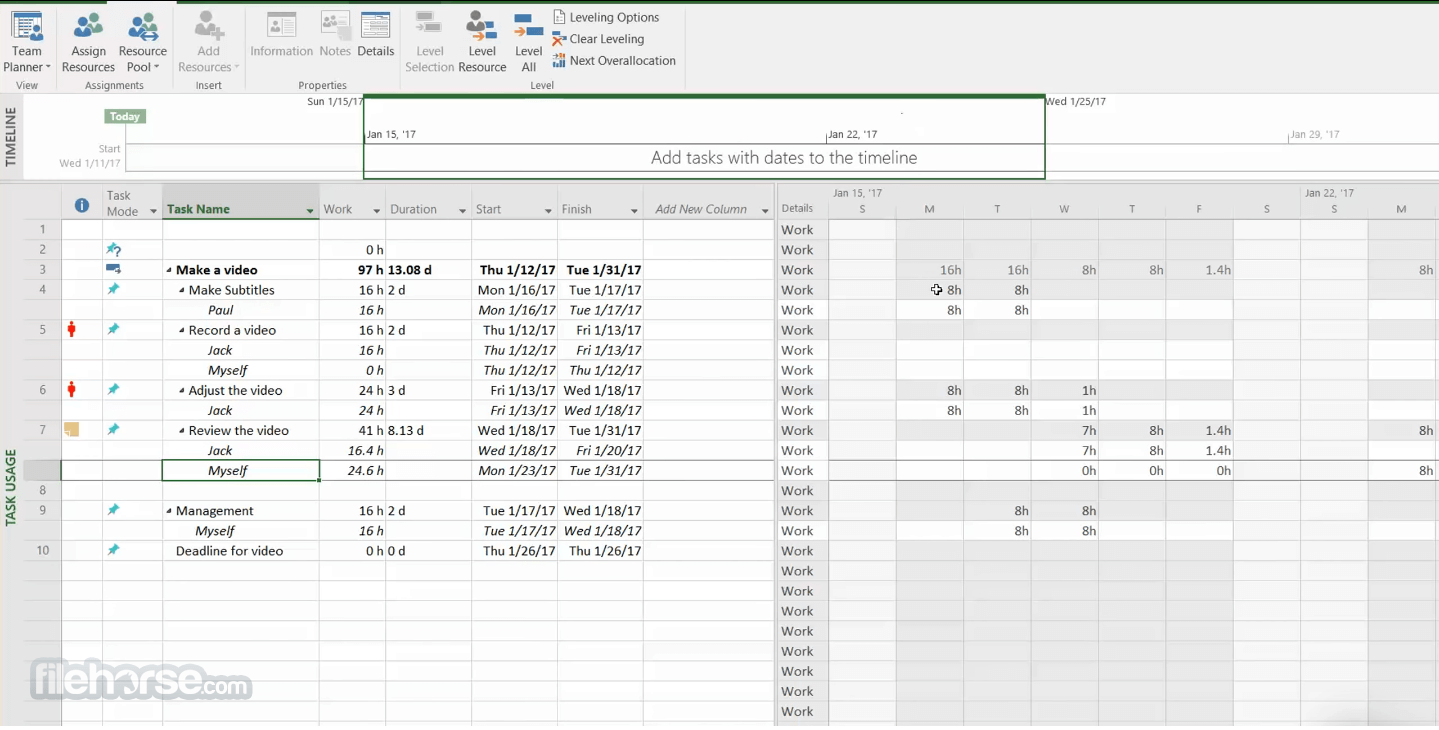Select the Paul assignment row
This screenshot has height=730, width=1439.
[240, 310]
